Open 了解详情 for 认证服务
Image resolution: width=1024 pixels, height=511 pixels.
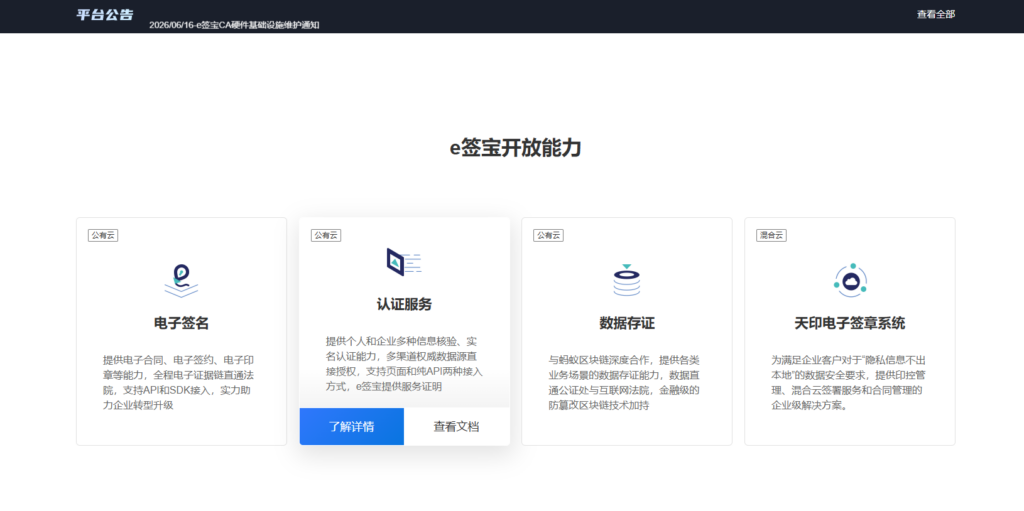(352, 427)
